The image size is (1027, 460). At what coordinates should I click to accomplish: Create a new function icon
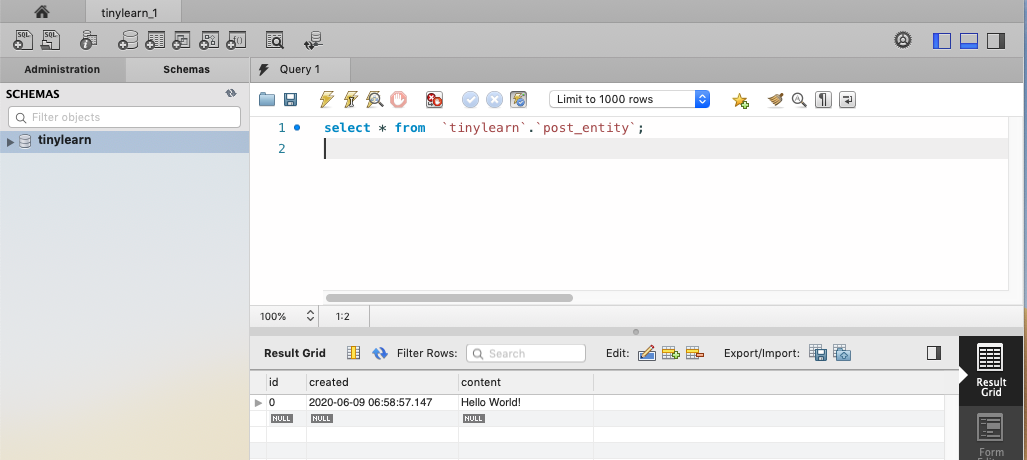tap(236, 41)
